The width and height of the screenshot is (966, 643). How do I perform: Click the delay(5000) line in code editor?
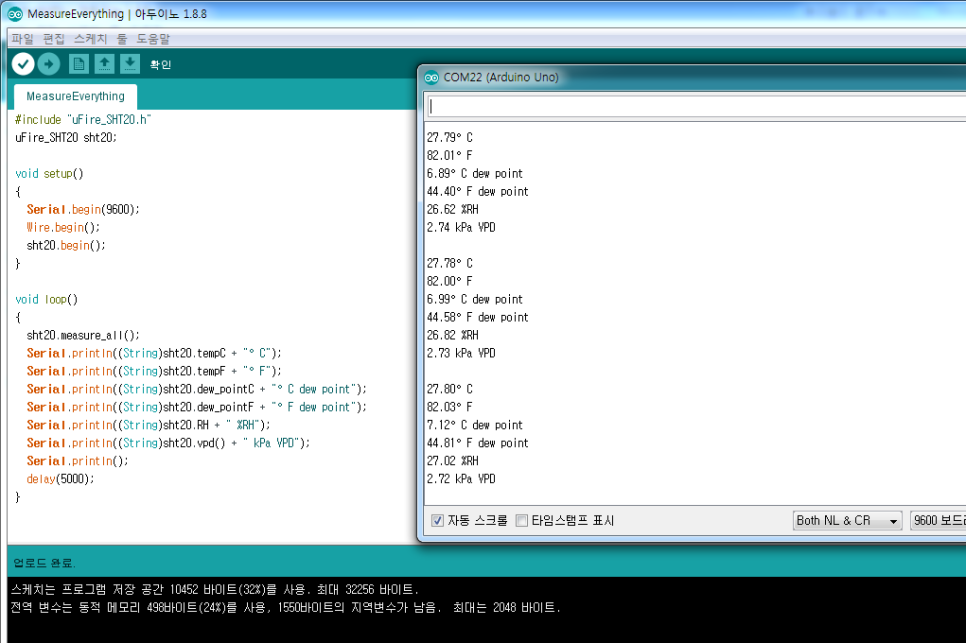coord(60,479)
